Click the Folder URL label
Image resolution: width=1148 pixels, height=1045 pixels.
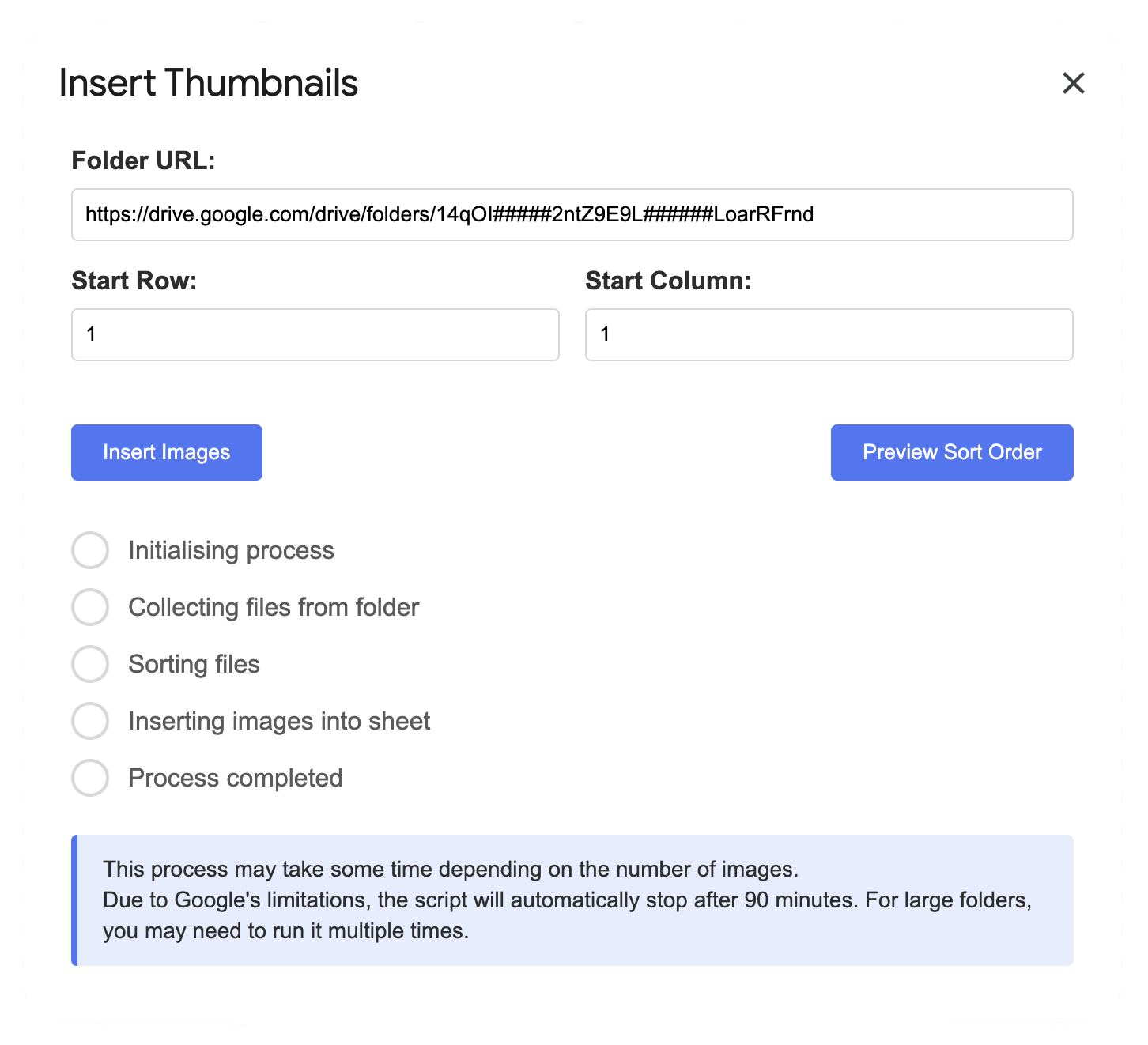tap(143, 160)
